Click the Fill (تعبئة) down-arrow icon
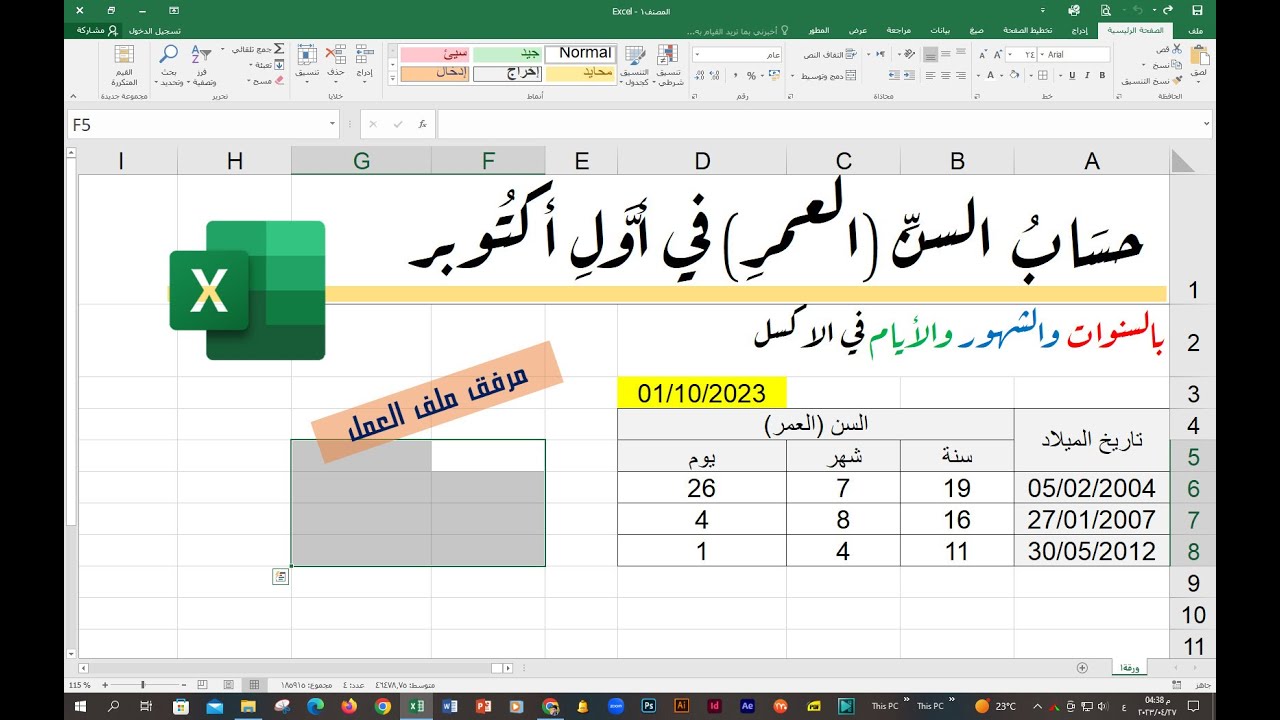This screenshot has width=1280, height=720. point(279,64)
